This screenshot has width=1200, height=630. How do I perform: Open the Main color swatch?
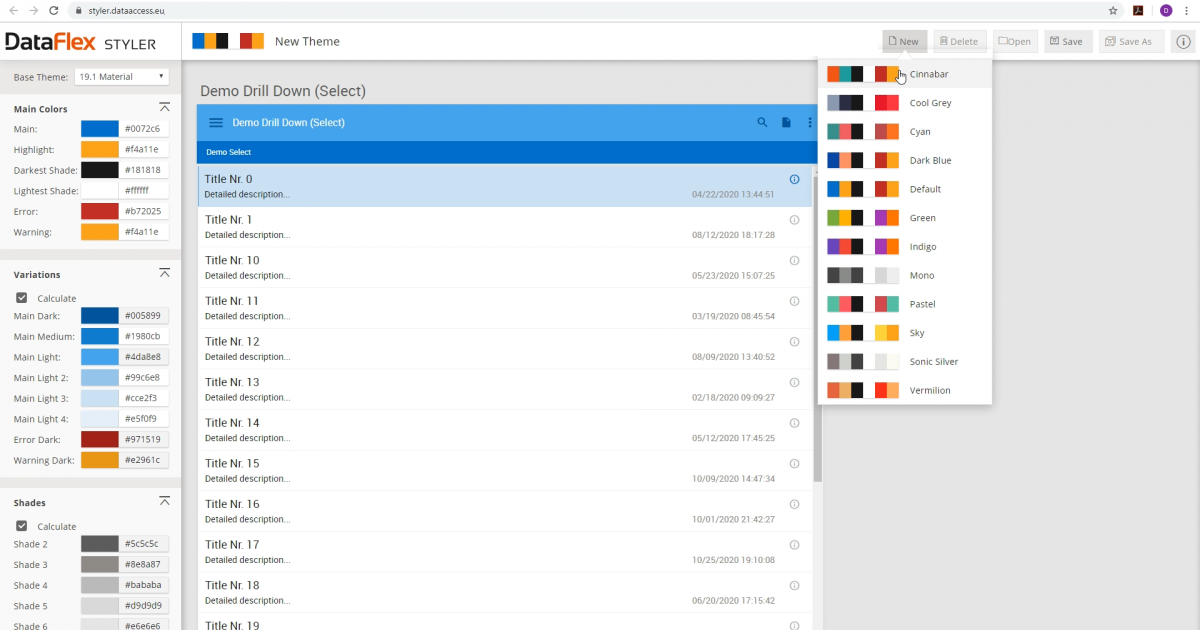(99, 129)
